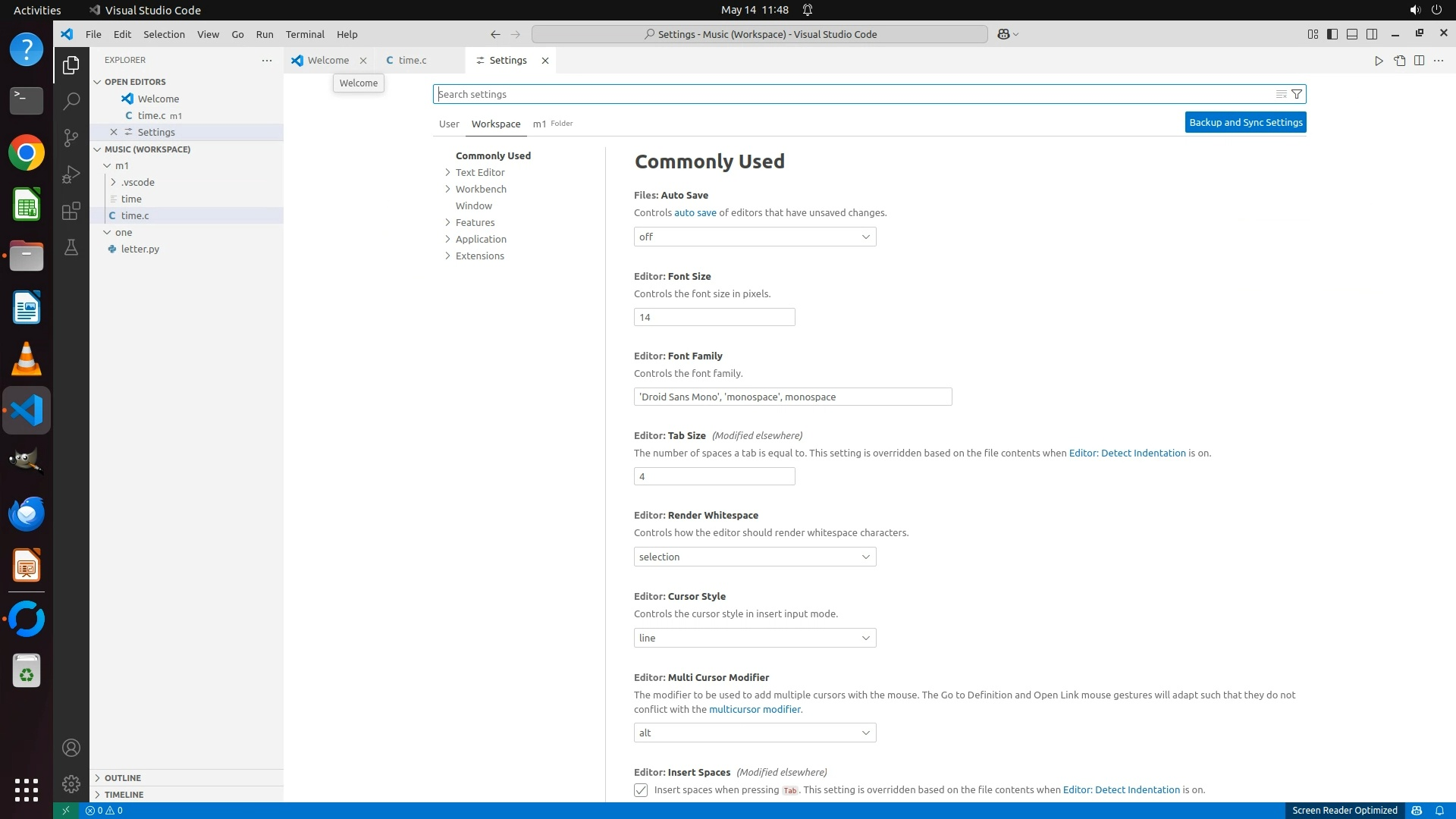Switch to the User settings tab
1456x819 pixels.
(449, 124)
